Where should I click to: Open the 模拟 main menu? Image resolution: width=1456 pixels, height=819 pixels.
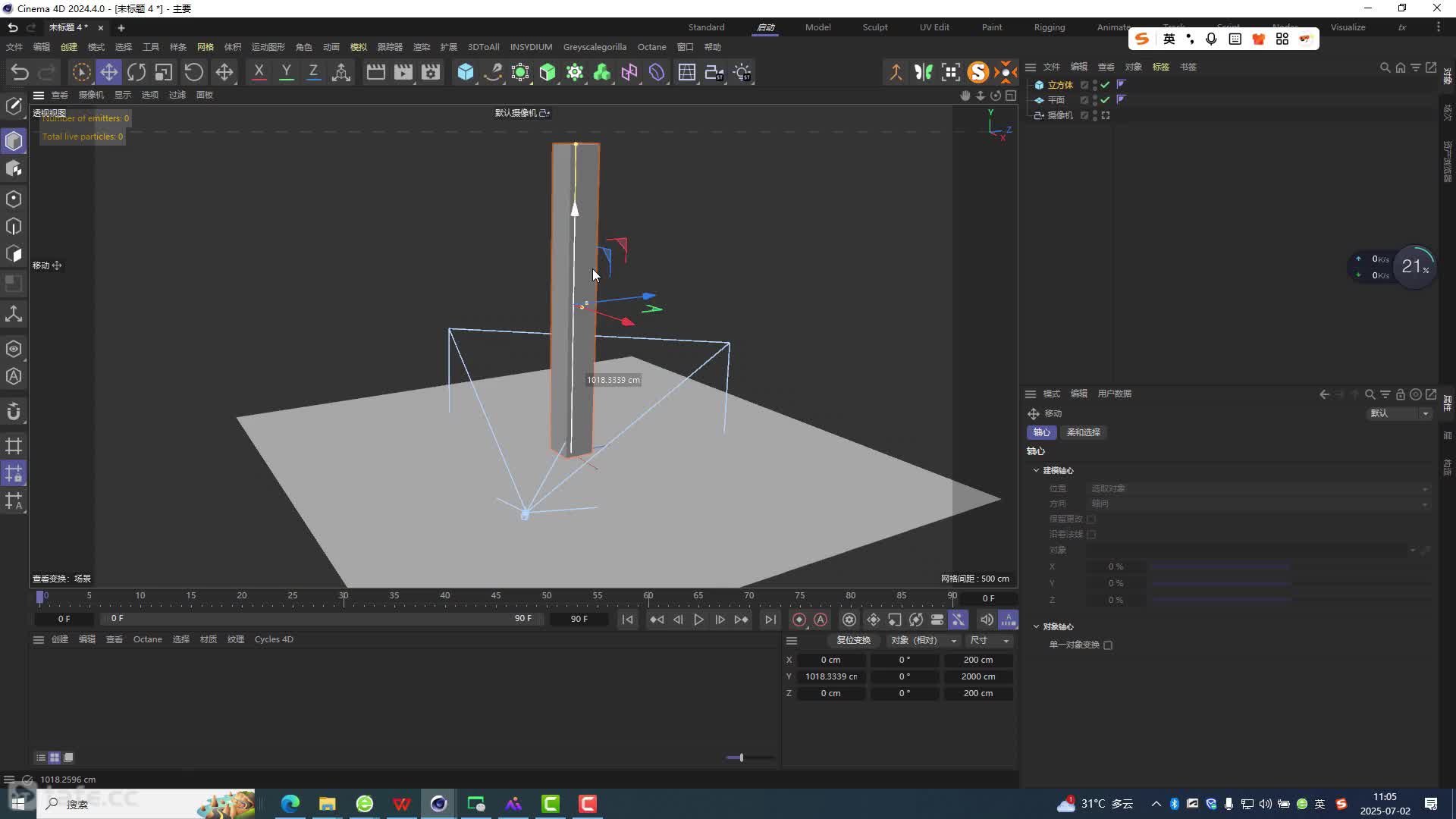[x=359, y=47]
